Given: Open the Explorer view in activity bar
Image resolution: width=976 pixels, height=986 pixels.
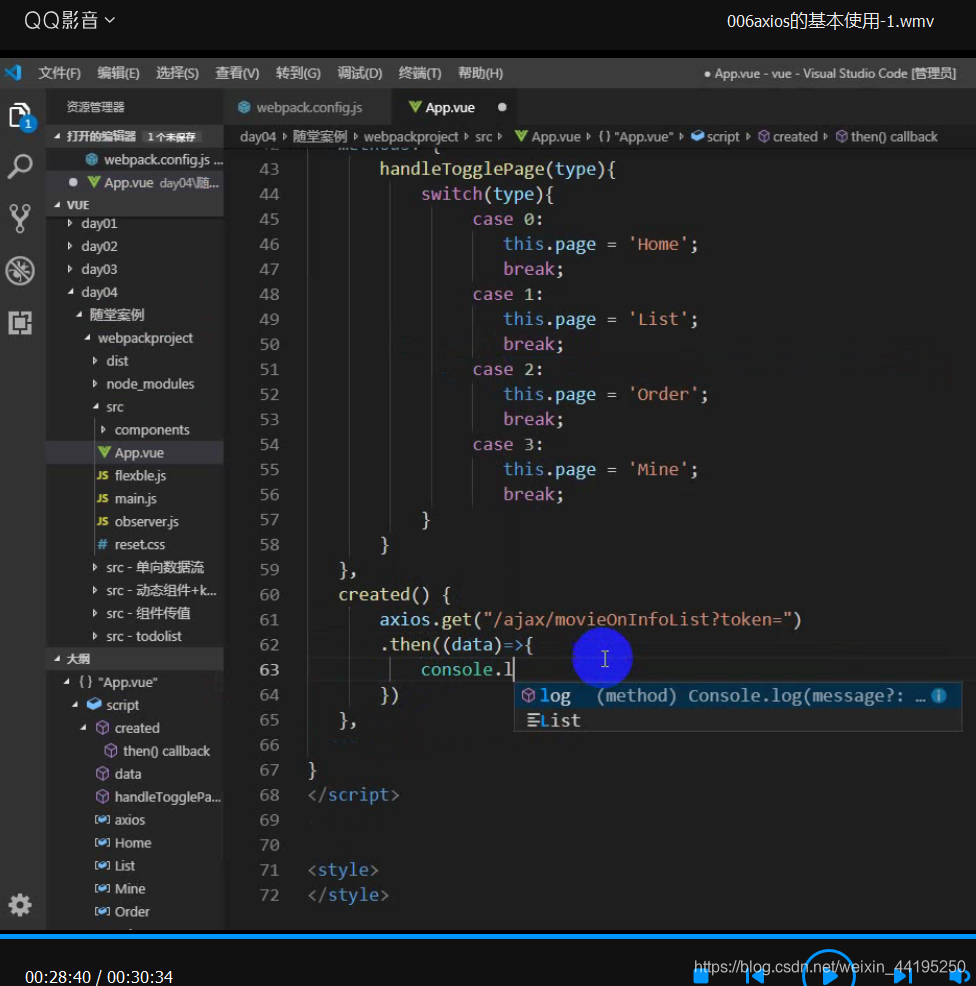Looking at the screenshot, I should click(20, 115).
